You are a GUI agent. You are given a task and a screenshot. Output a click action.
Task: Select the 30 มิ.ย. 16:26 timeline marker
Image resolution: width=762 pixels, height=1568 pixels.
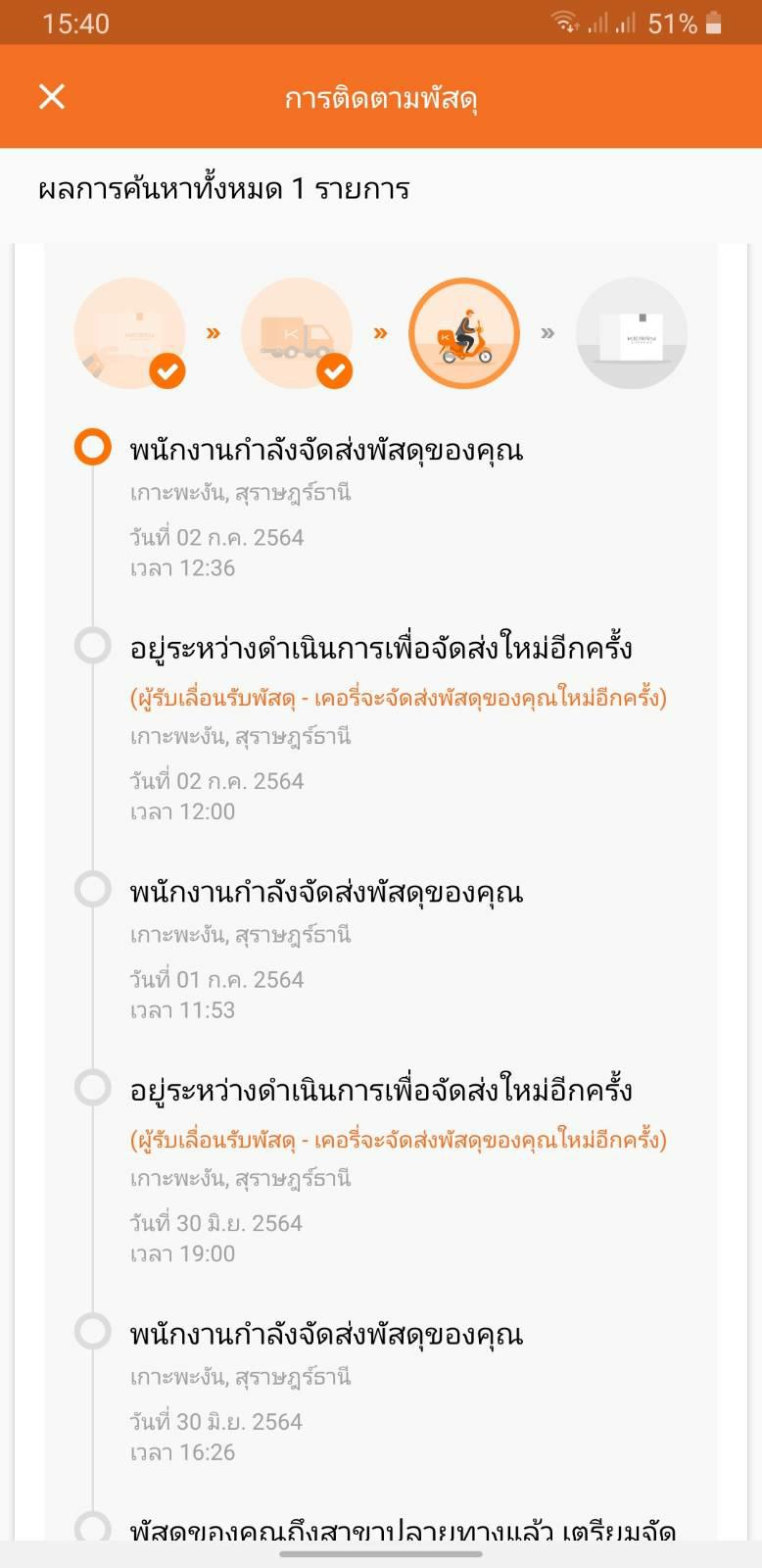[93, 1331]
